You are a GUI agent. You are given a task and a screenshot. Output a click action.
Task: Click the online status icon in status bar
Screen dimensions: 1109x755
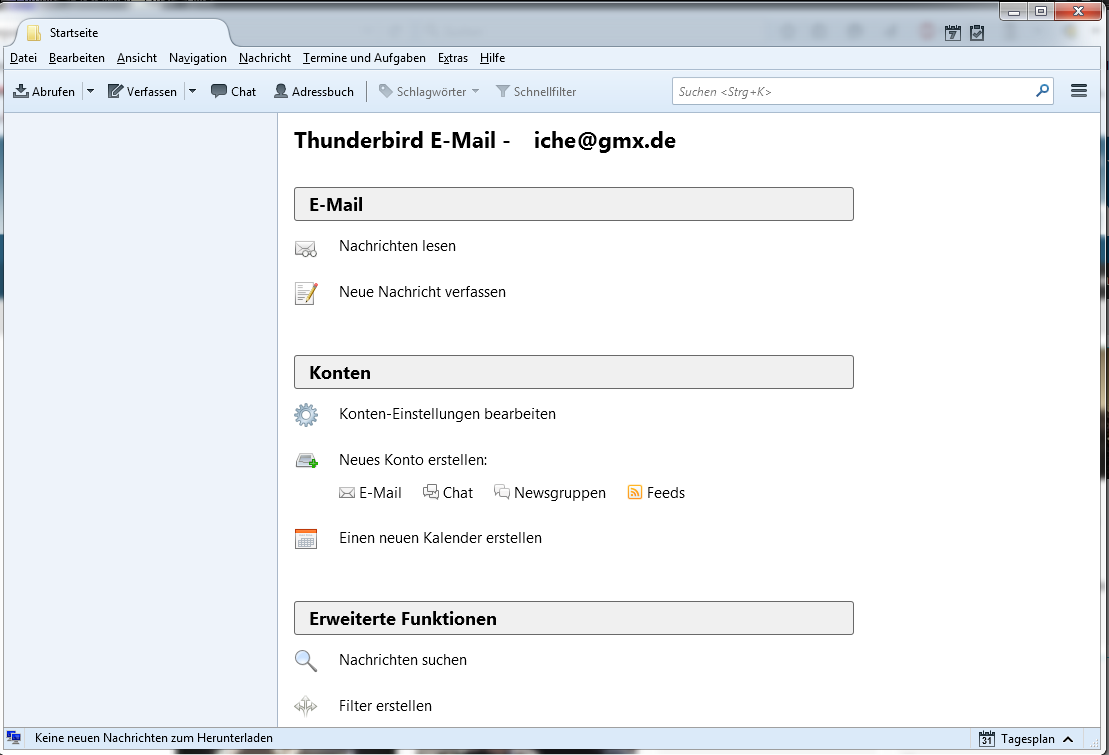(x=13, y=737)
